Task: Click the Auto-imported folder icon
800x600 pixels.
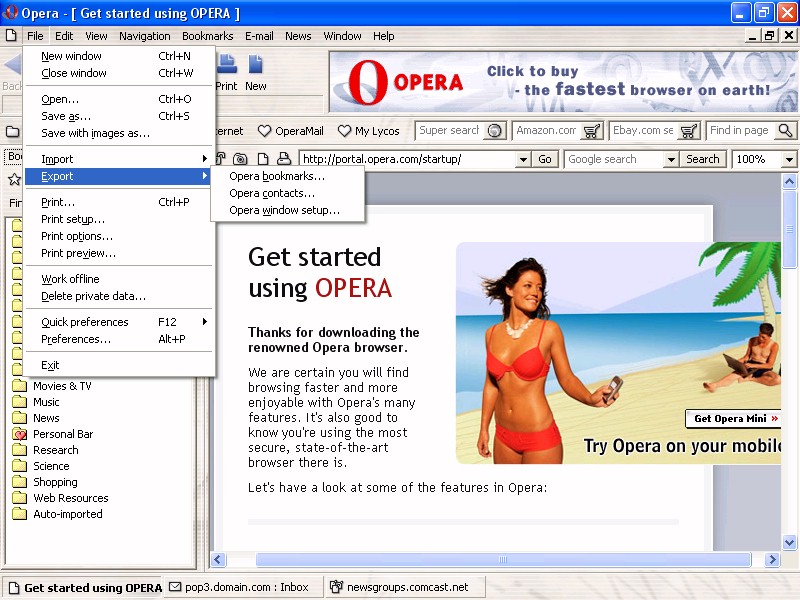Action: [x=19, y=514]
